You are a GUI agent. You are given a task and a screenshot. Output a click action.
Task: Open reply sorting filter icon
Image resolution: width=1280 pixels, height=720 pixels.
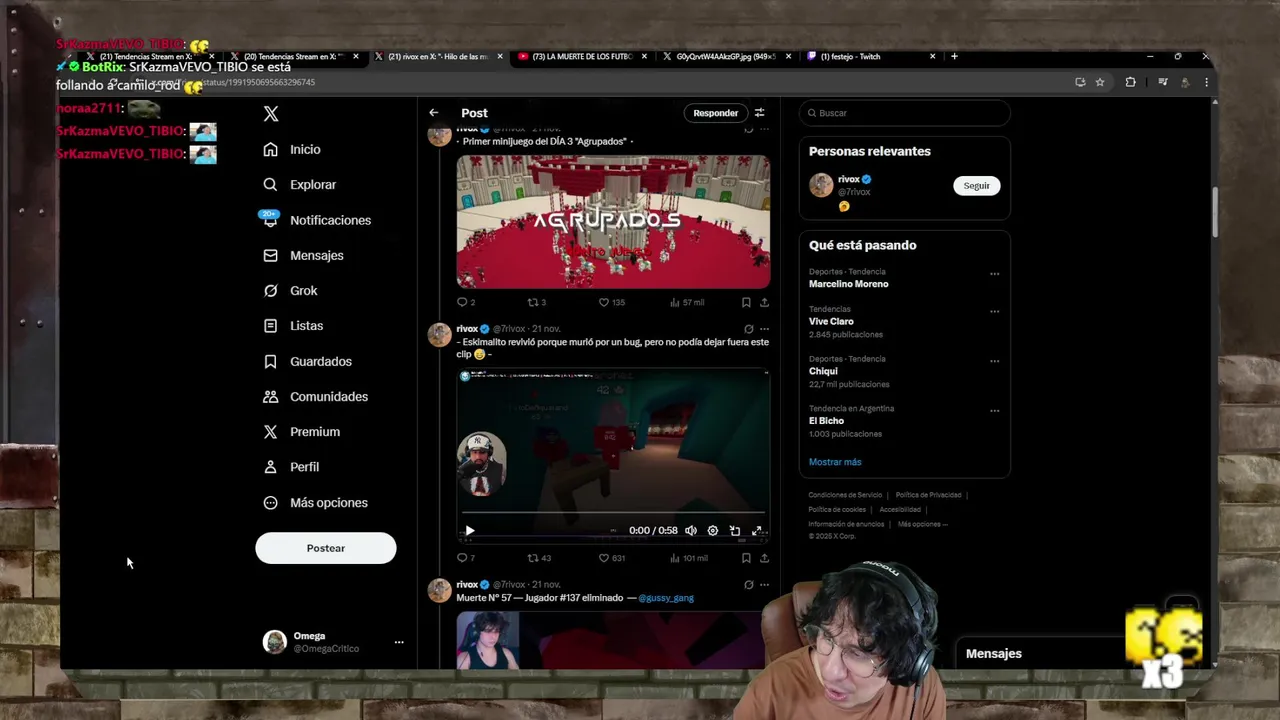coord(759,113)
